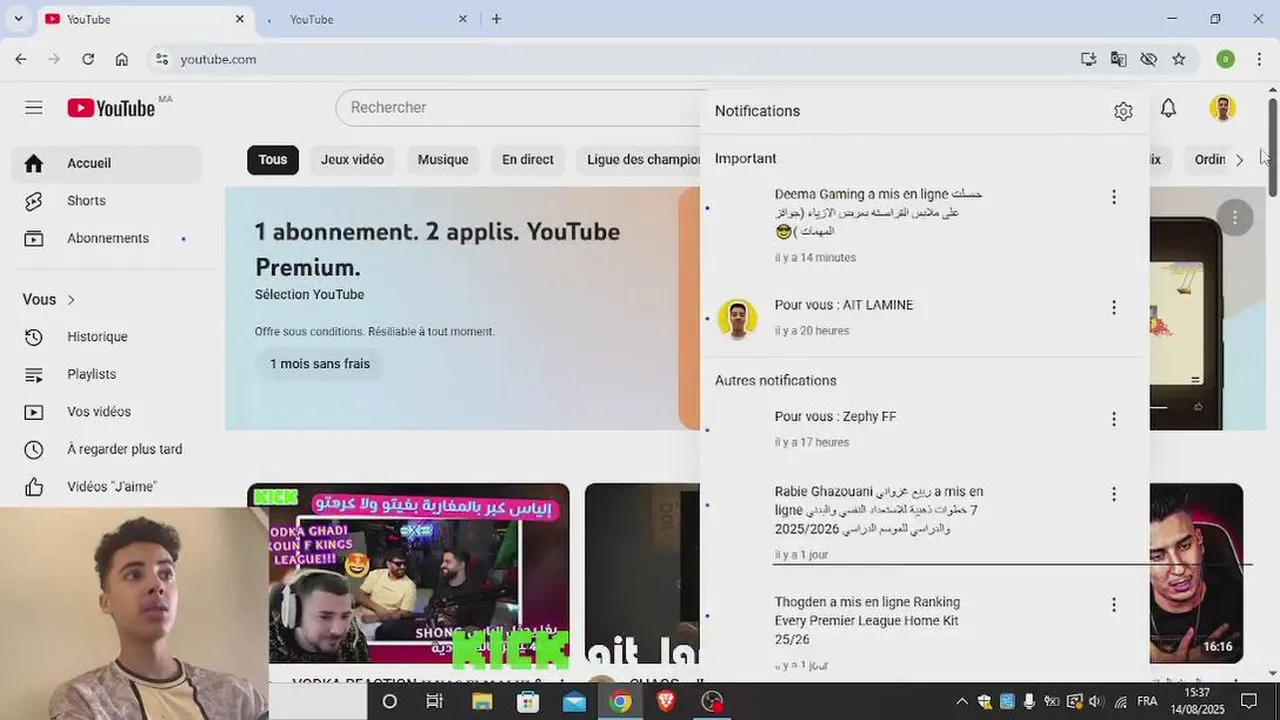Viewport: 1280px width, 720px height.
Task: Open Pour vous : Zephy FF notification
Action: pos(924,429)
